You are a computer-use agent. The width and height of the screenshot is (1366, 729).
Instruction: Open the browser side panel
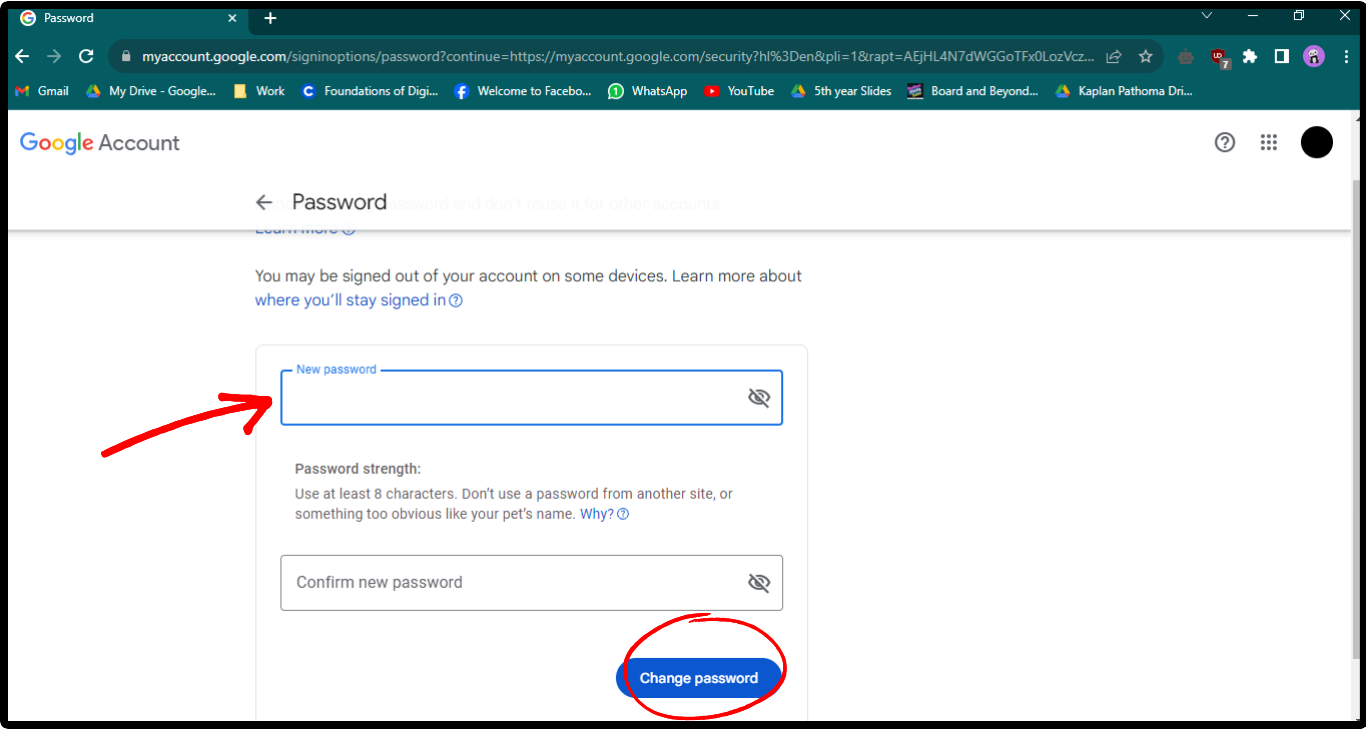[1282, 57]
